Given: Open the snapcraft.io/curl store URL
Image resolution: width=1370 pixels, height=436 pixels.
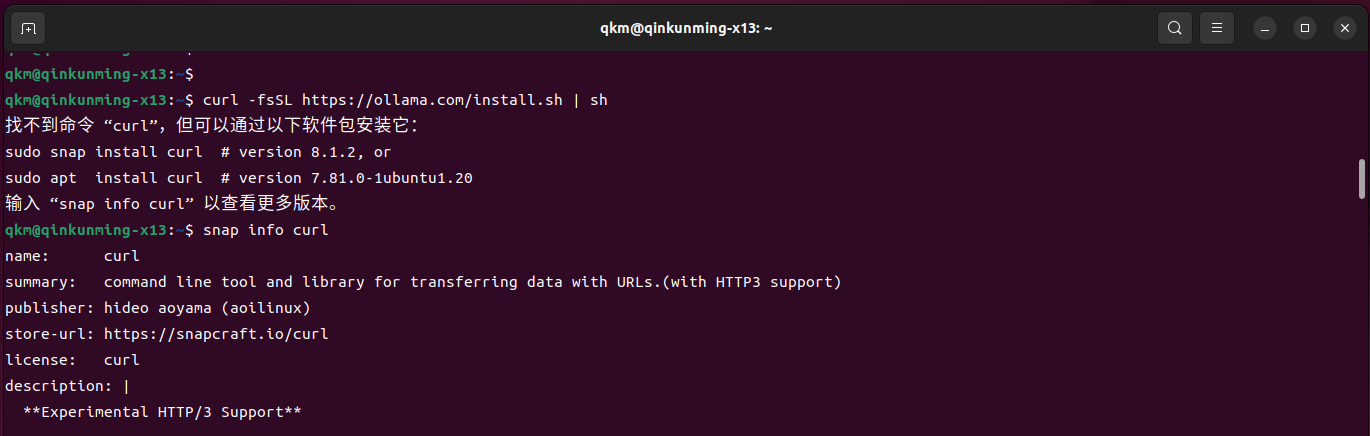Looking at the screenshot, I should click(216, 334).
